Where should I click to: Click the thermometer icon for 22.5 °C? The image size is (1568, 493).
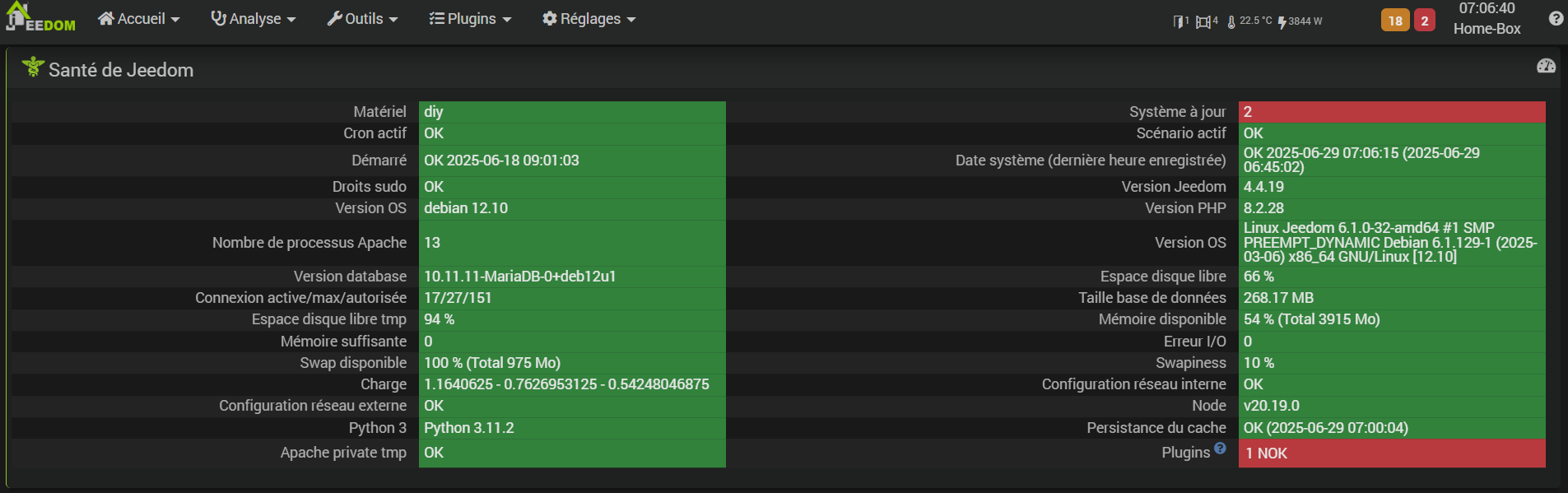[x=1231, y=22]
